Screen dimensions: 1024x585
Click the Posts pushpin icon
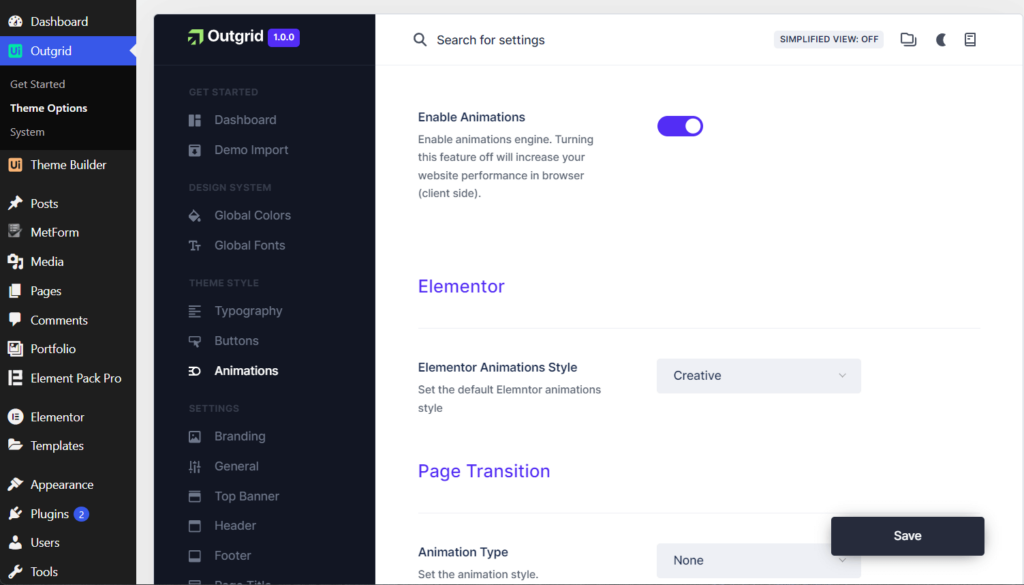[15, 203]
